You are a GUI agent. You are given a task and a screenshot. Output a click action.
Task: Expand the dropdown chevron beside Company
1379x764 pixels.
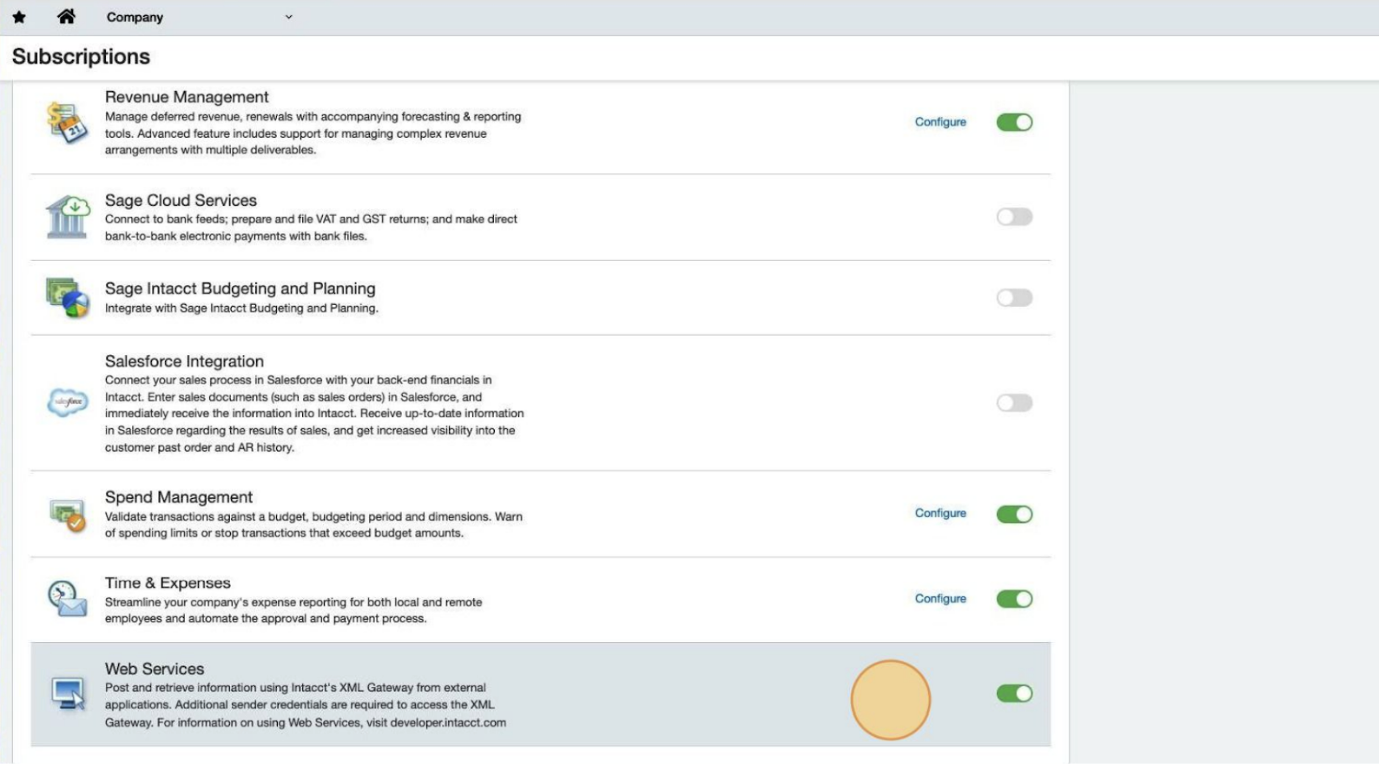(289, 17)
